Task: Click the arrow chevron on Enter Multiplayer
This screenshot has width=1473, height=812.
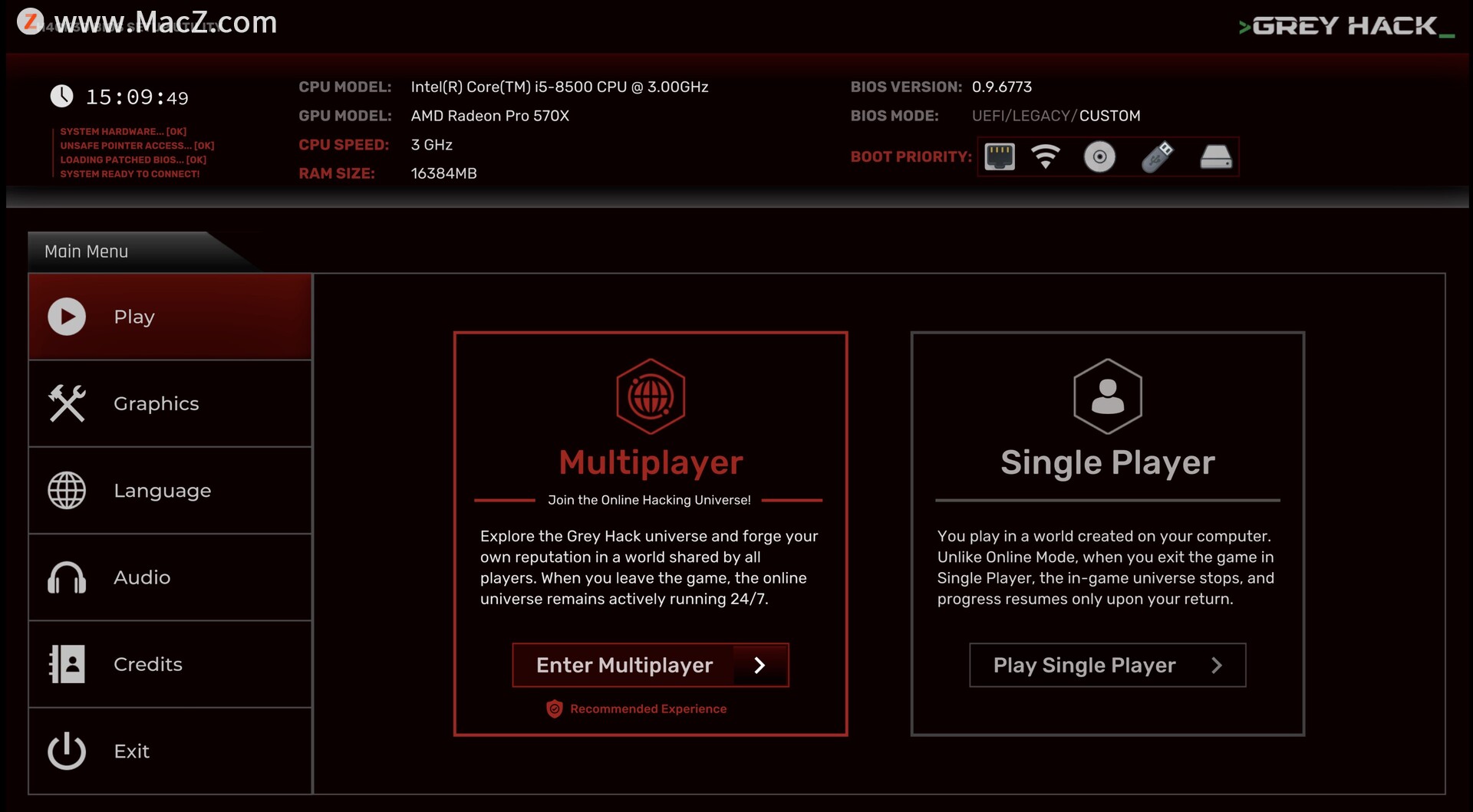Action: (760, 665)
